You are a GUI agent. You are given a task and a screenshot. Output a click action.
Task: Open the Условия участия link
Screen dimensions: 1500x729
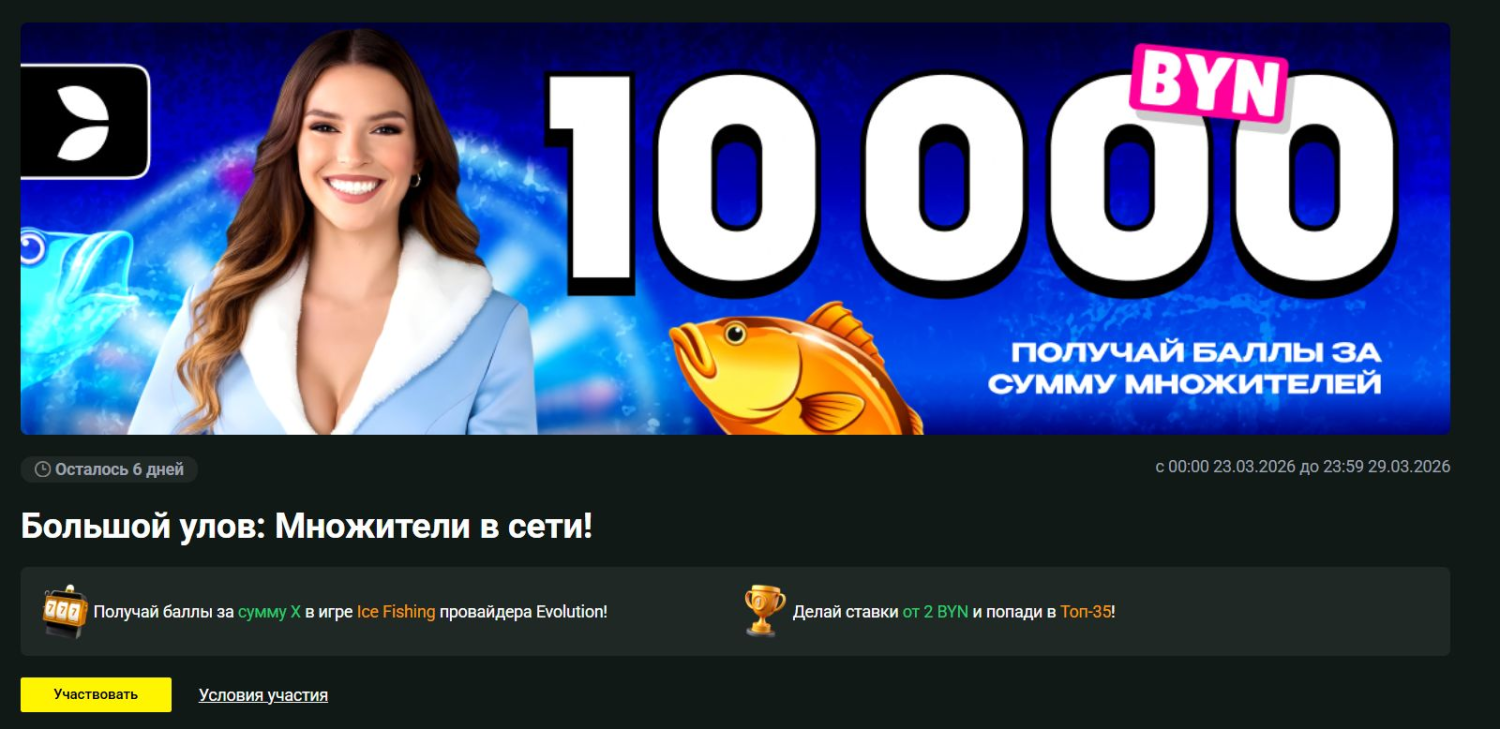click(263, 695)
